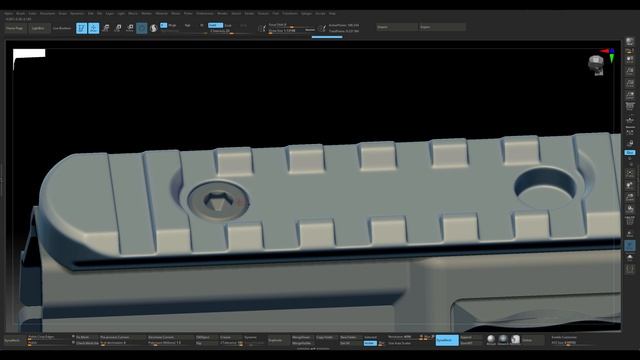Click the view Move icon on right shelf

(x=630, y=185)
